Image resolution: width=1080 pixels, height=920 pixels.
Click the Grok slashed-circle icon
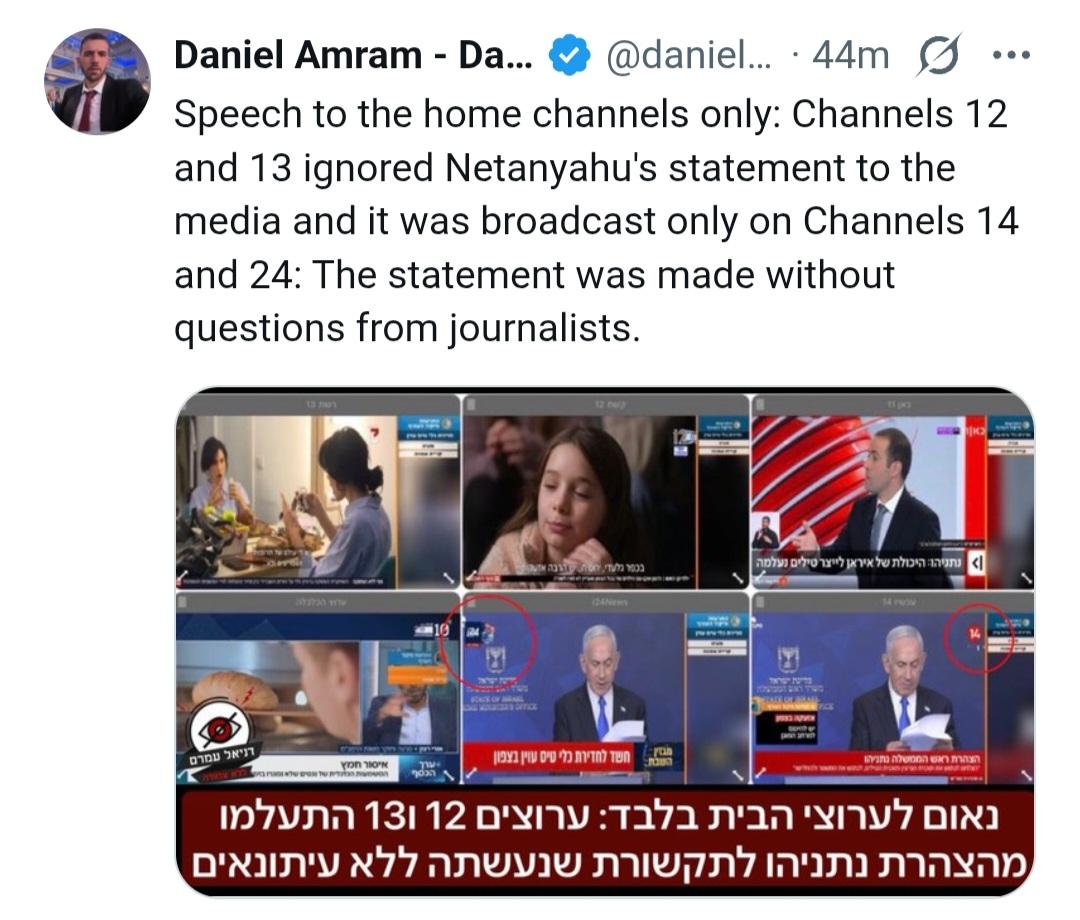coord(938,55)
